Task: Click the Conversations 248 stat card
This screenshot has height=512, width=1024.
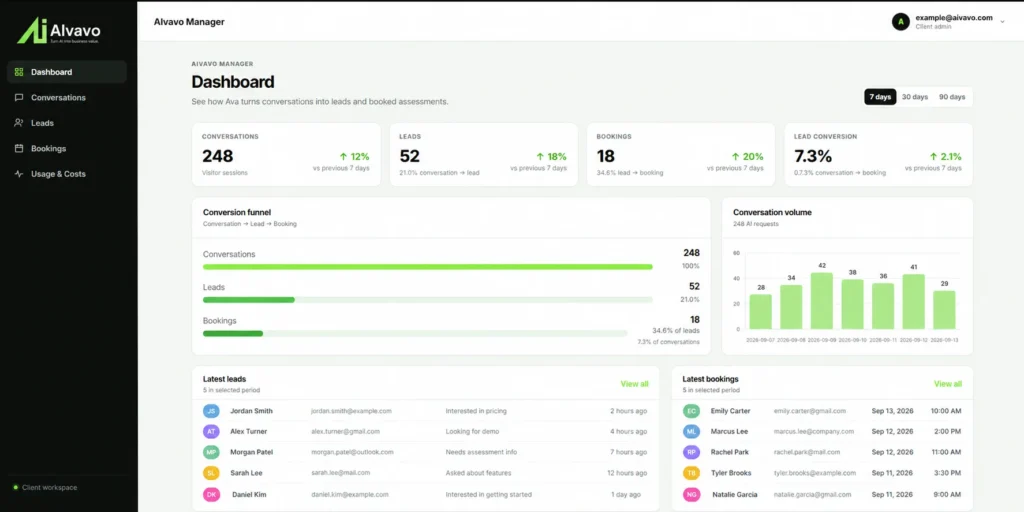Action: (286, 155)
